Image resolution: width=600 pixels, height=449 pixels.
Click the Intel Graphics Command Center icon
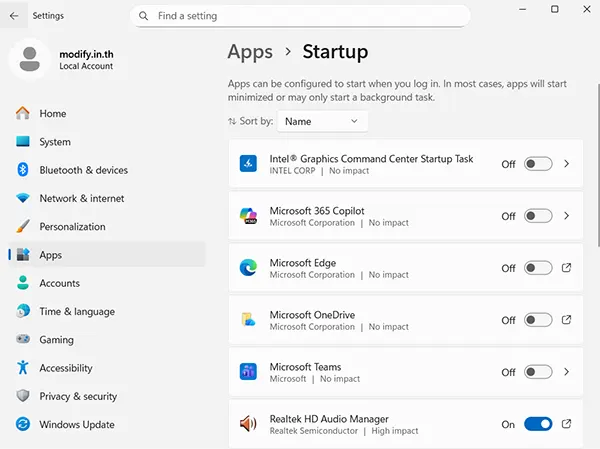(x=248, y=164)
